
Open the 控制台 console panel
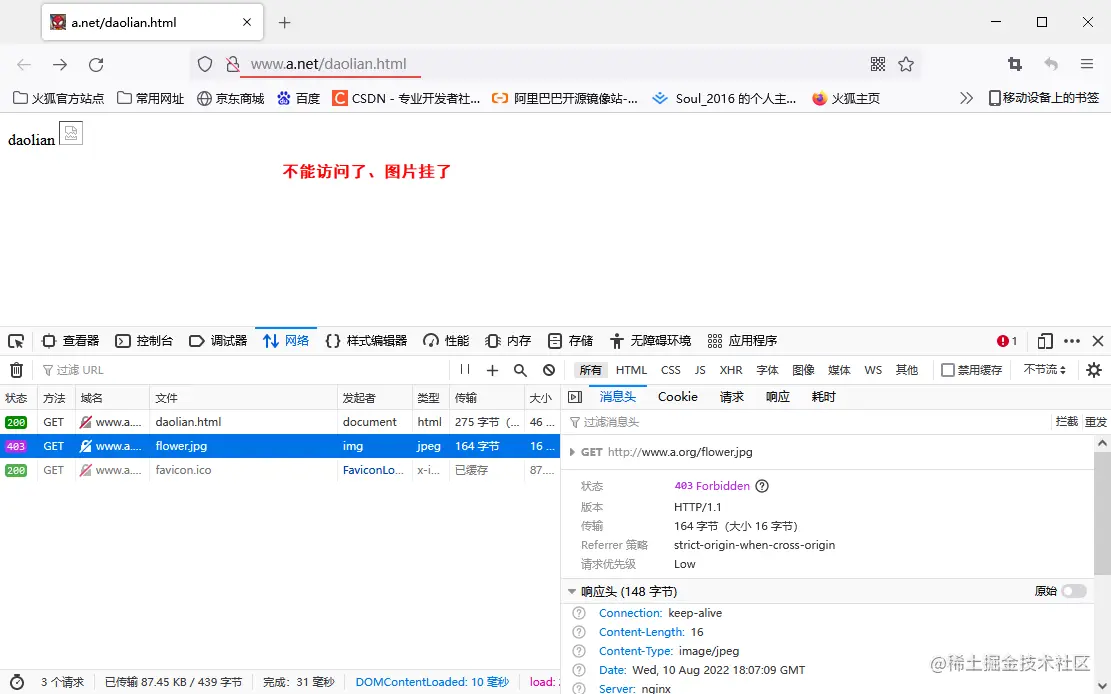coord(144,340)
